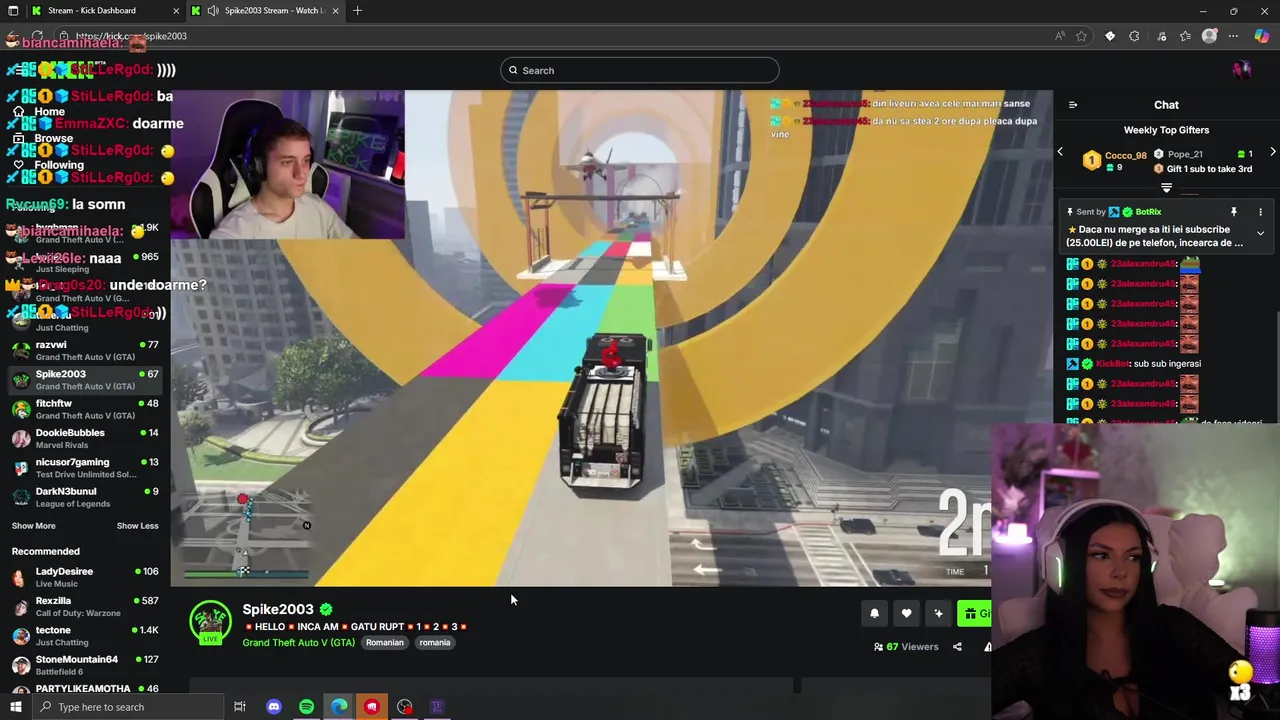1280x720 pixels.
Task: Open DookieBubbles channel in sidebar
Action: (85, 438)
